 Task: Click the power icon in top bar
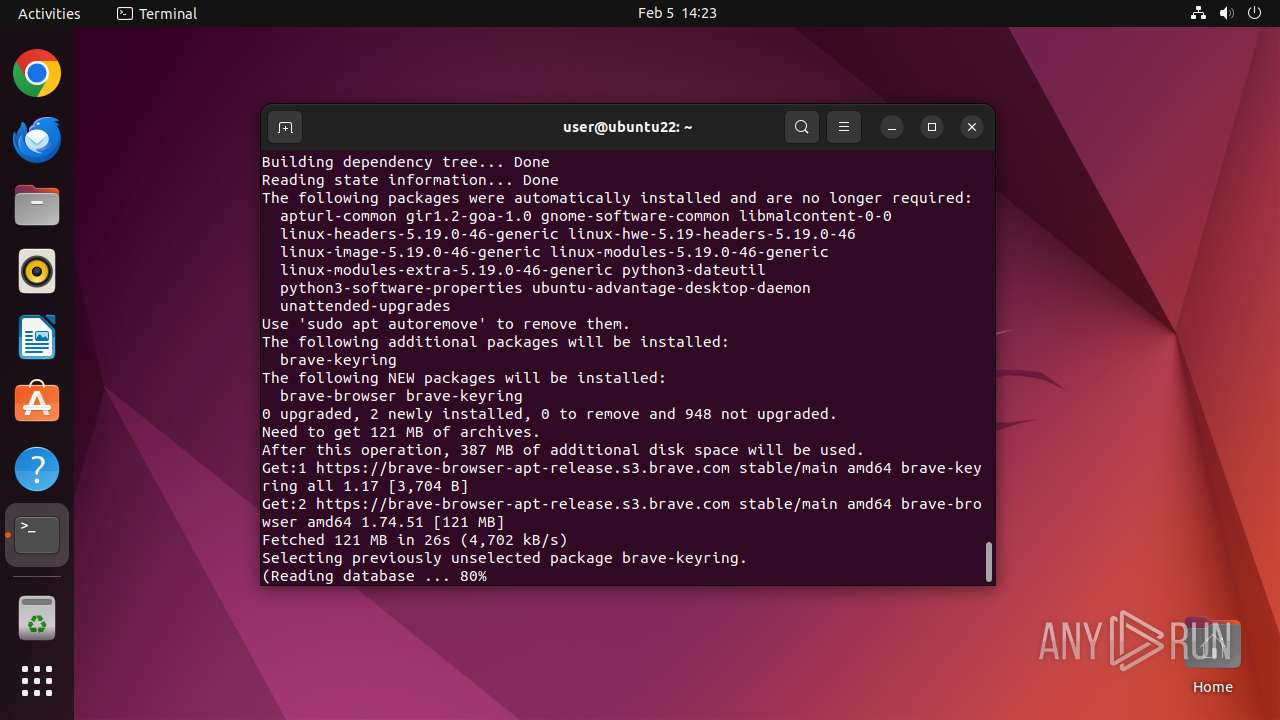coord(1255,13)
